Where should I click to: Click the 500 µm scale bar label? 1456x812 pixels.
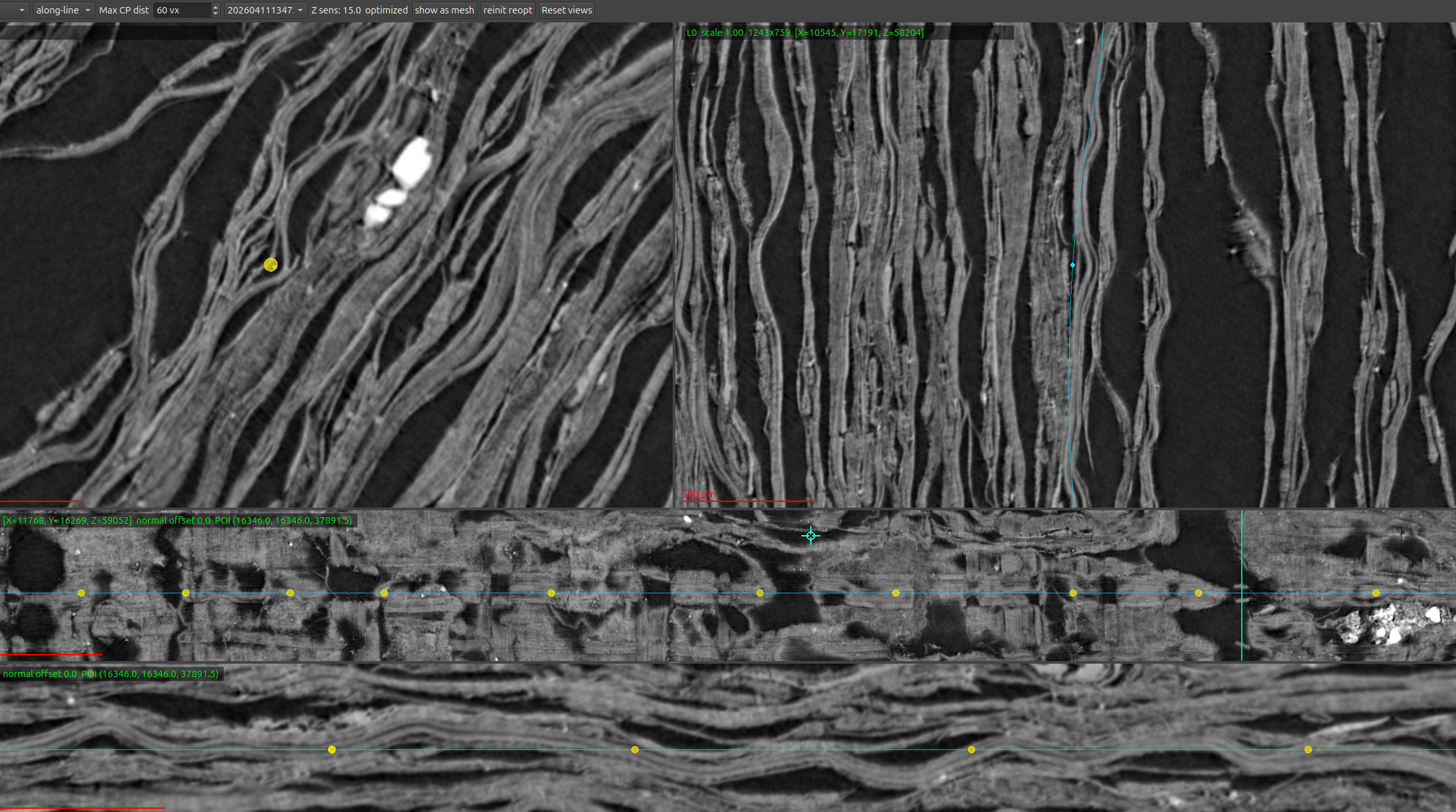[x=698, y=495]
